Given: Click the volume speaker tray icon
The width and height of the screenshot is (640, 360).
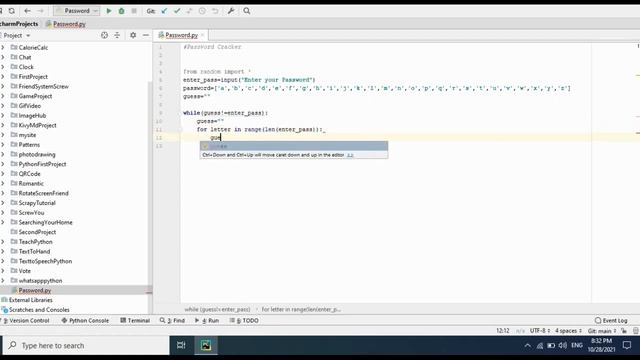Looking at the screenshot, I should point(562,346).
